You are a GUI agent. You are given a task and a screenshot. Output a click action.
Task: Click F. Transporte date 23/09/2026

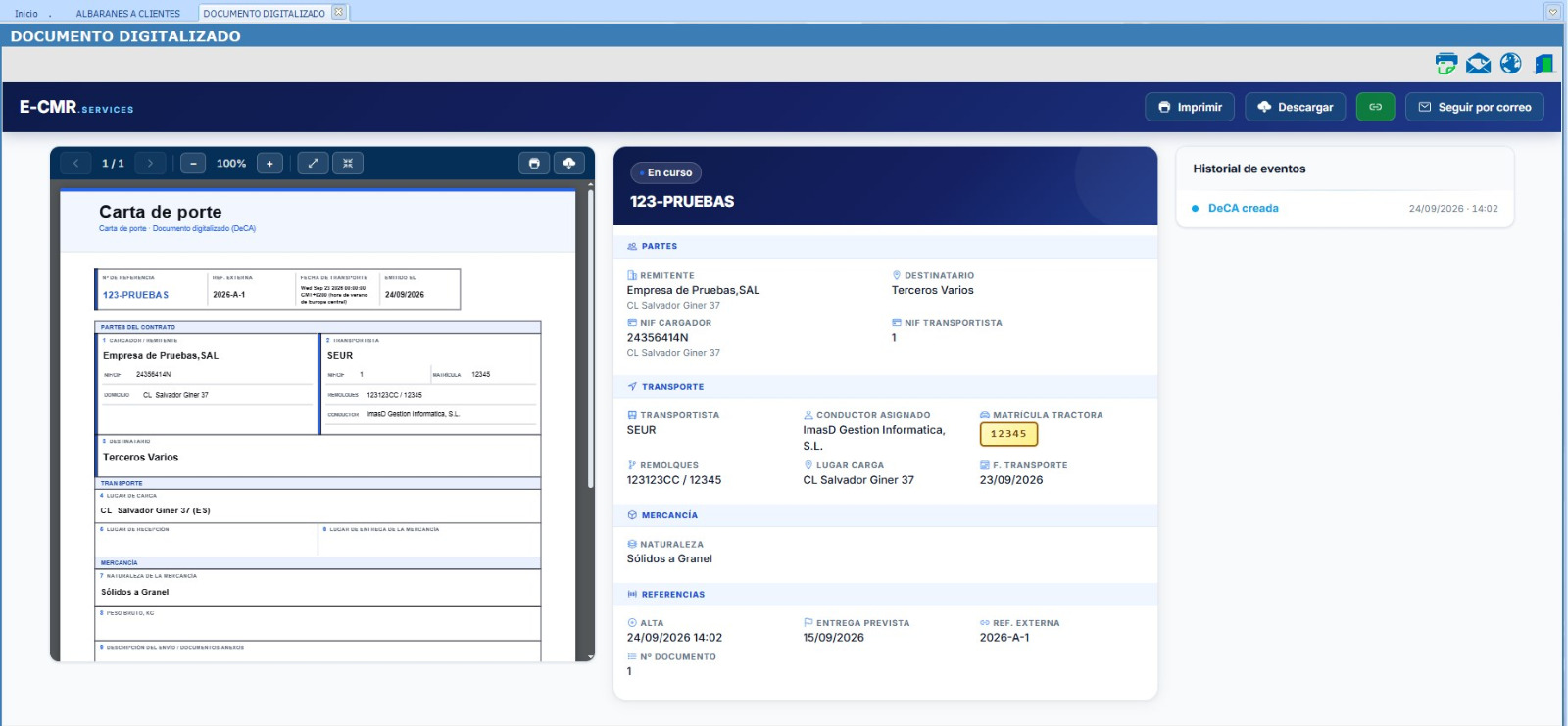1011,480
